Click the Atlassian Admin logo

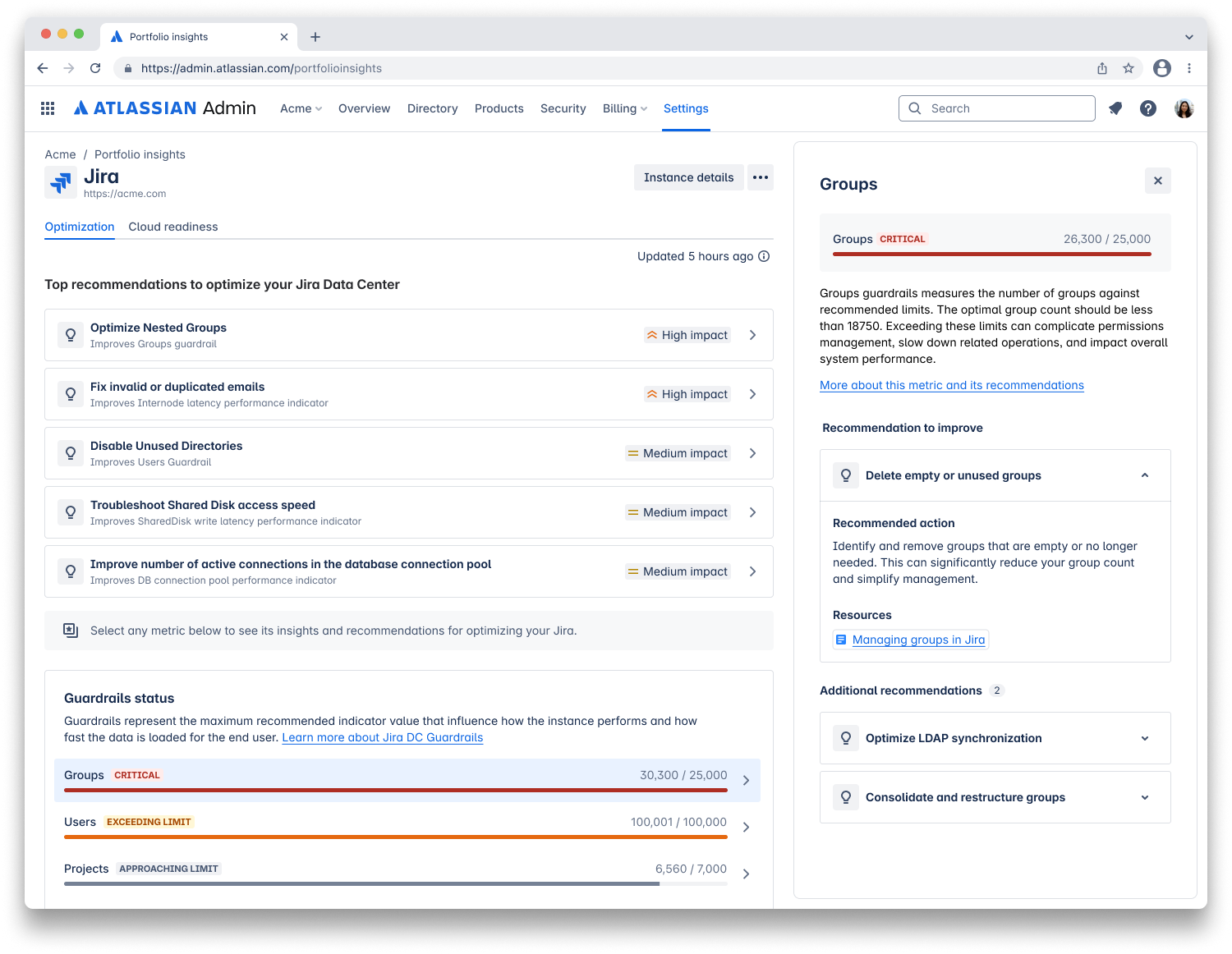pos(164,108)
